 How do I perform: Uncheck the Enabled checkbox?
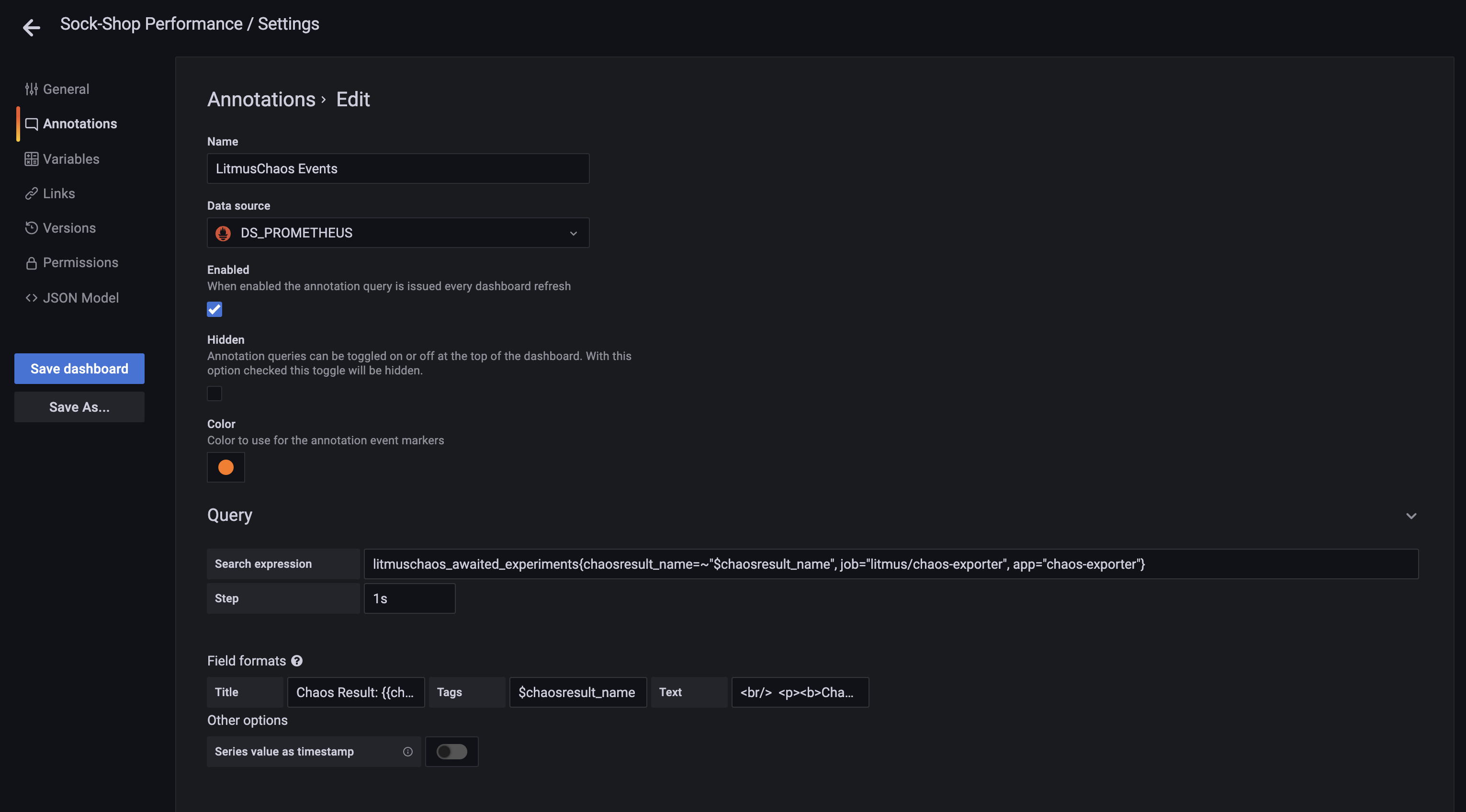tap(214, 309)
